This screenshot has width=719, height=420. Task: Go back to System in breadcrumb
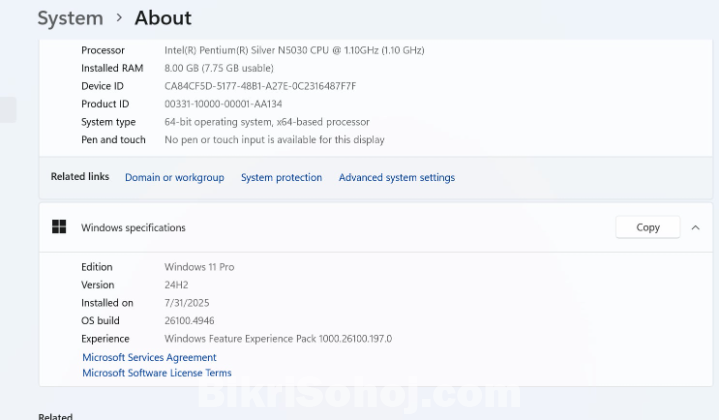click(x=70, y=18)
